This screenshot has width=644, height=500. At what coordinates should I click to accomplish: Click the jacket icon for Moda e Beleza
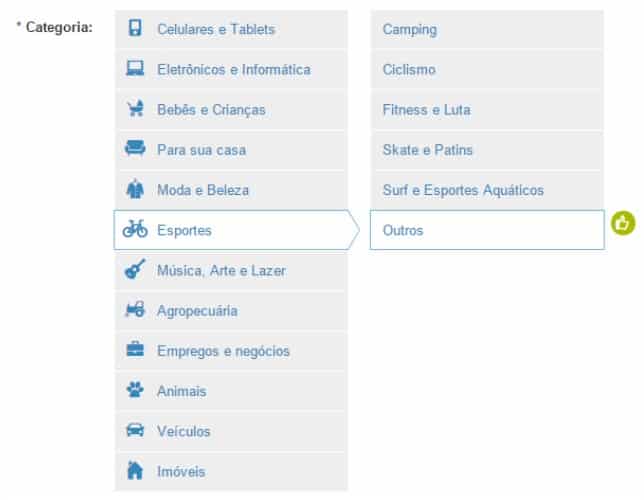click(135, 189)
